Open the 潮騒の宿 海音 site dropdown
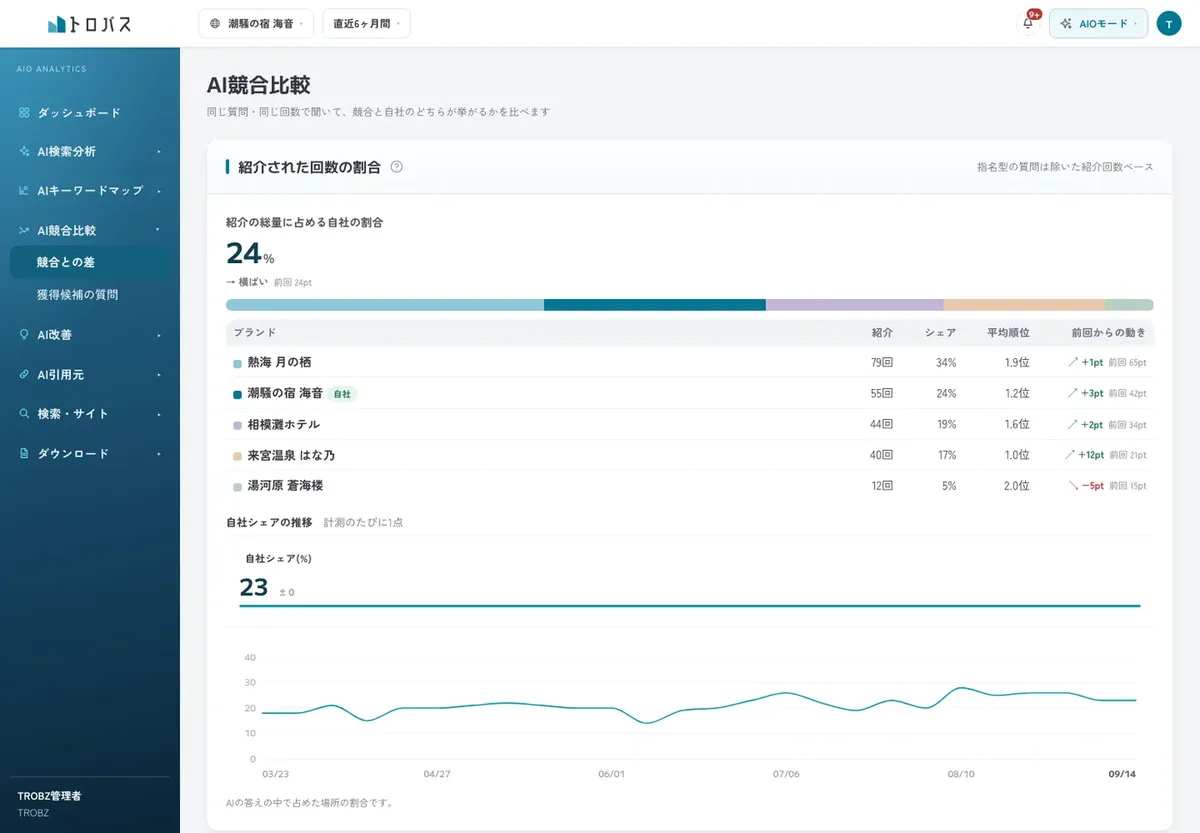 [x=256, y=23]
